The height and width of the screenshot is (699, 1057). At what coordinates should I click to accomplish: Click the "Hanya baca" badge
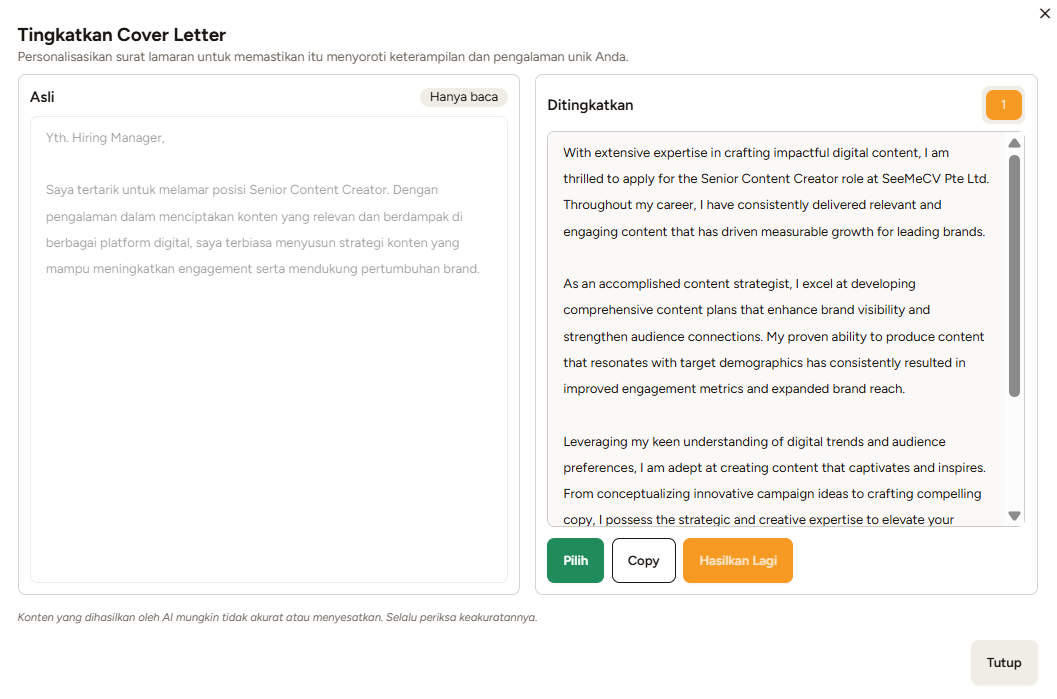(x=464, y=97)
